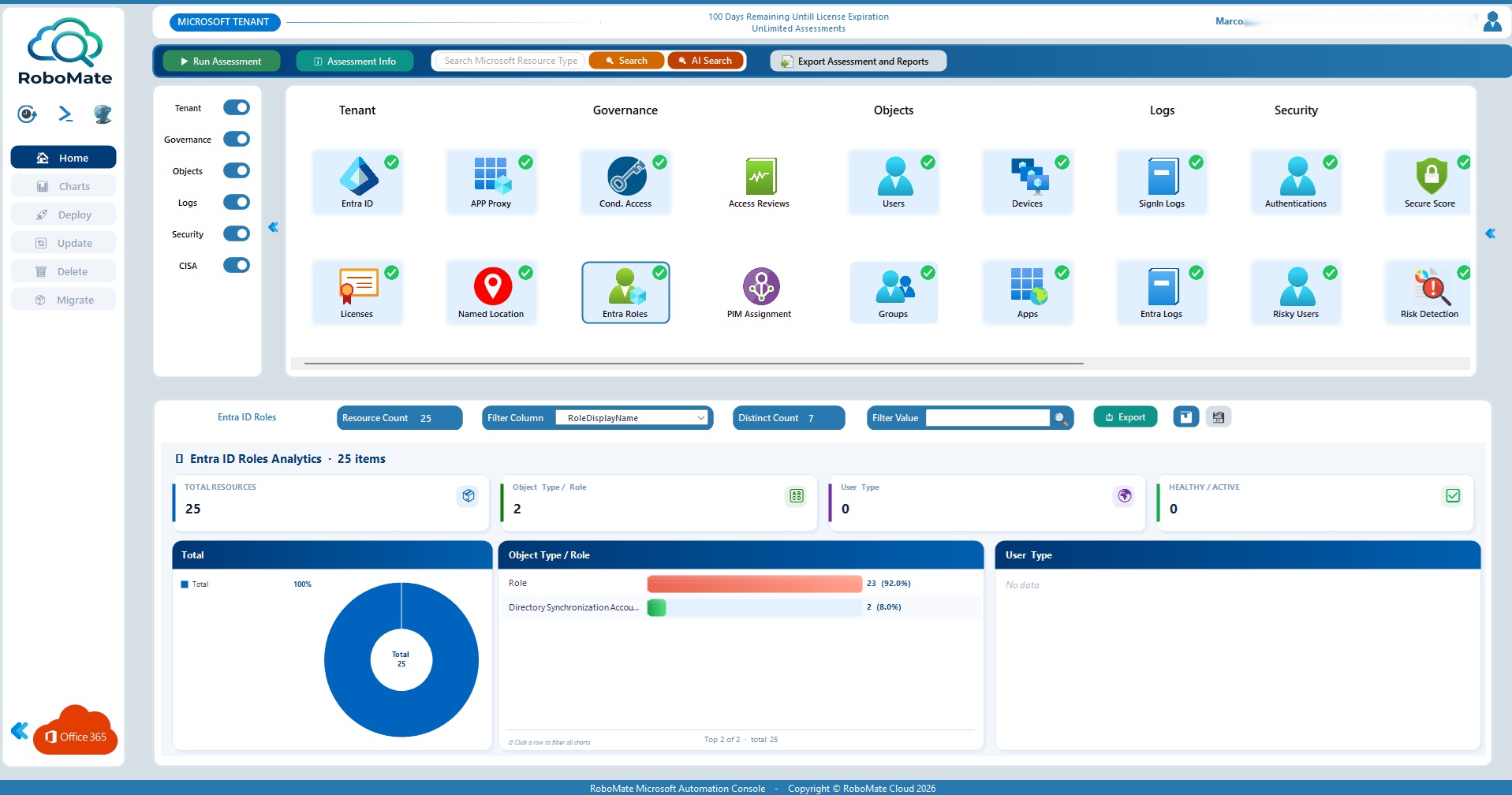Click the Directory Synchronization Accounts bar
This screenshot has height=795, width=1512.
(656, 607)
